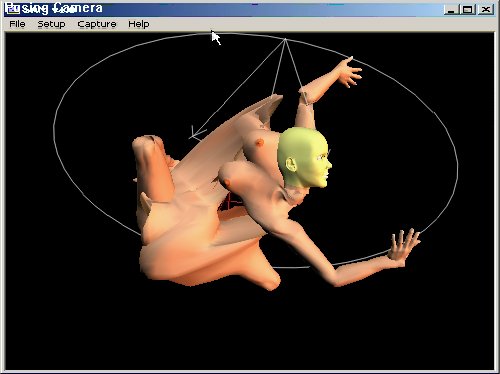The width and height of the screenshot is (500, 374).
Task: Select the figure's raised upper hand
Action: point(349,71)
